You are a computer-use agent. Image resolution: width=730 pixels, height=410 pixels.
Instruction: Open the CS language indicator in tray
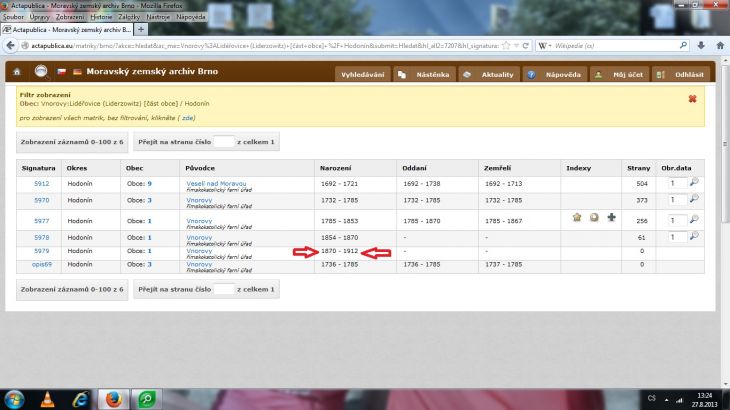click(x=651, y=399)
